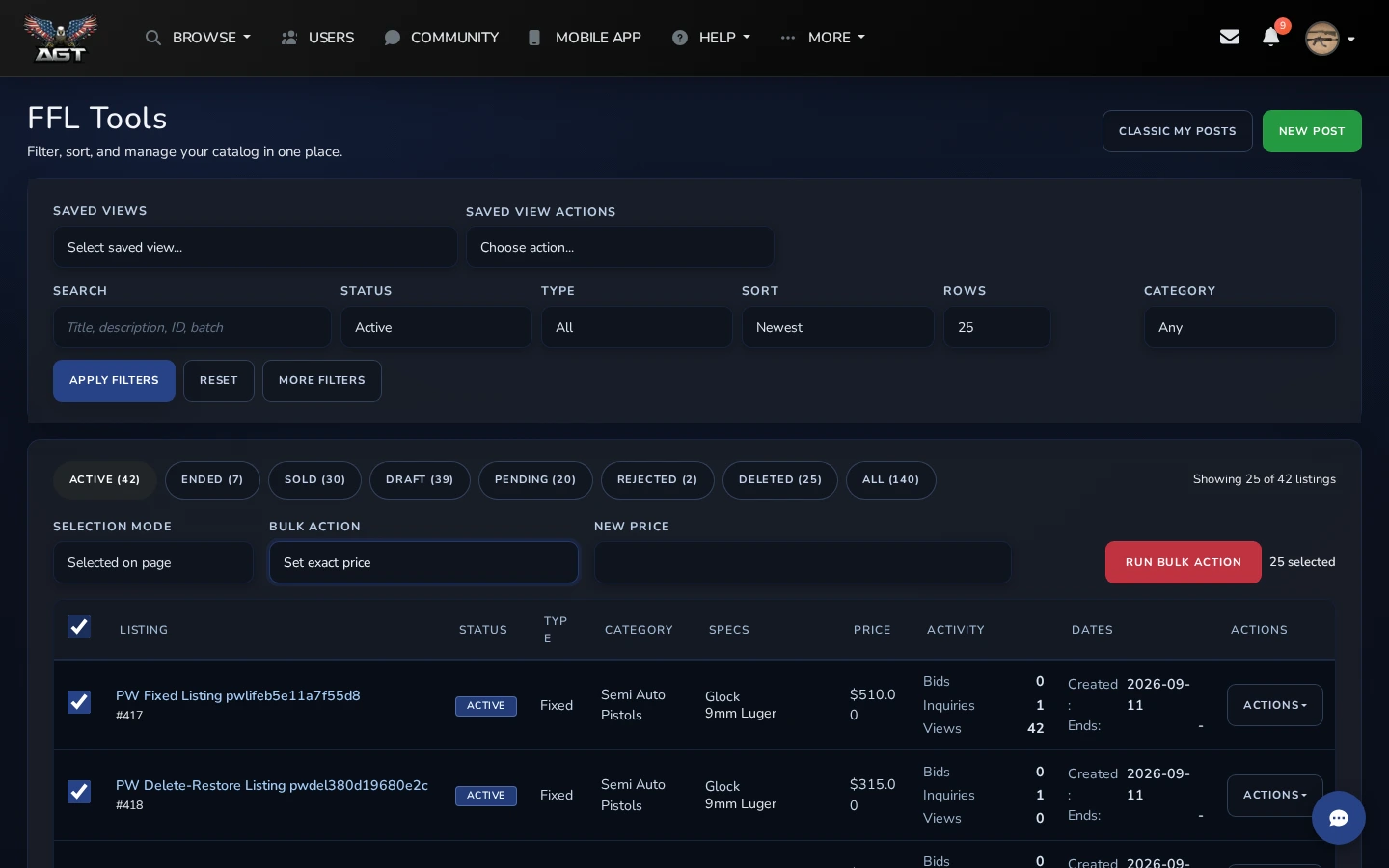Open the messages envelope icon
Image resolution: width=1389 pixels, height=868 pixels.
tap(1230, 37)
